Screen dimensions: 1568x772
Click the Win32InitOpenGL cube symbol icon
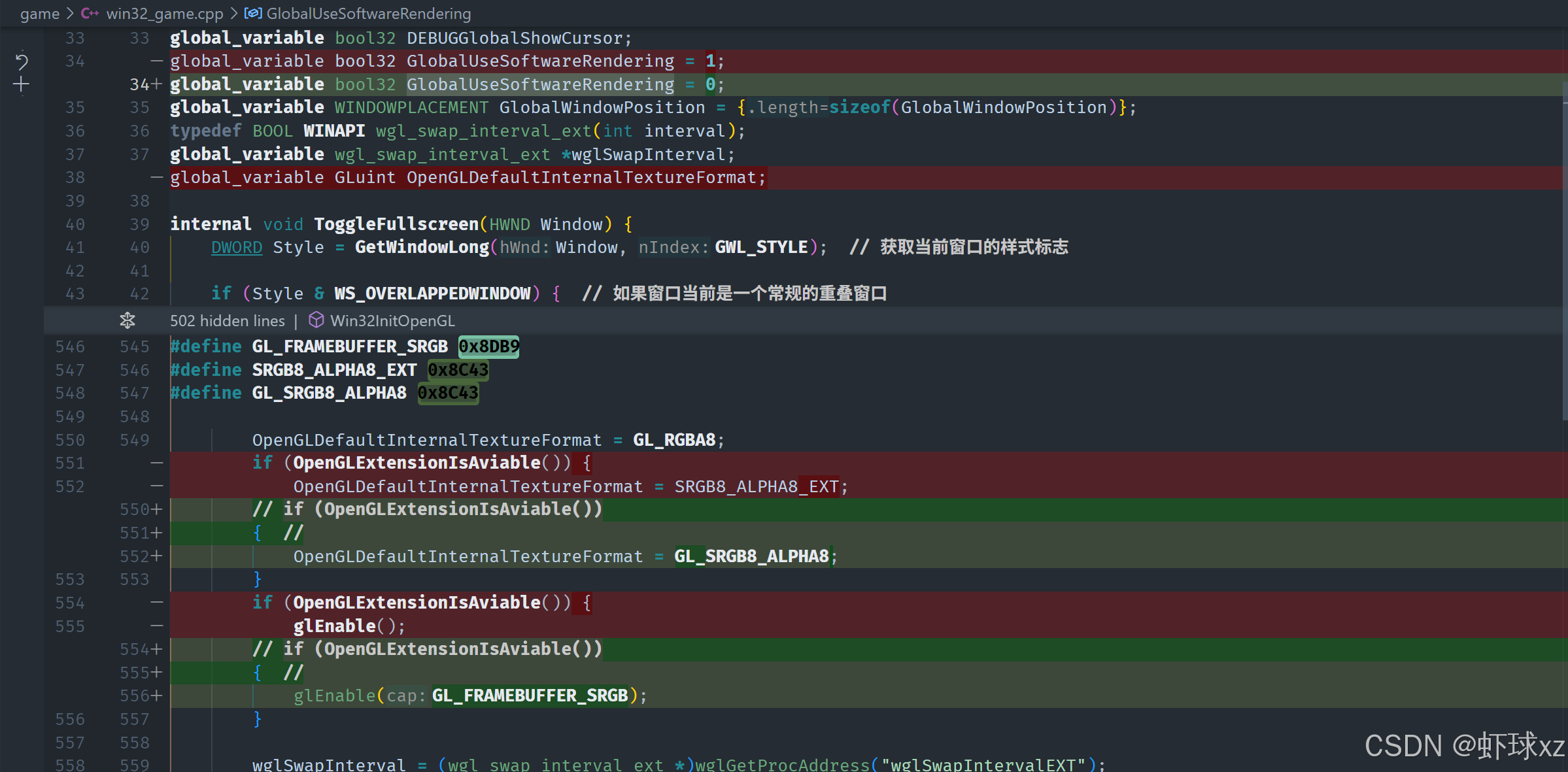click(x=316, y=320)
